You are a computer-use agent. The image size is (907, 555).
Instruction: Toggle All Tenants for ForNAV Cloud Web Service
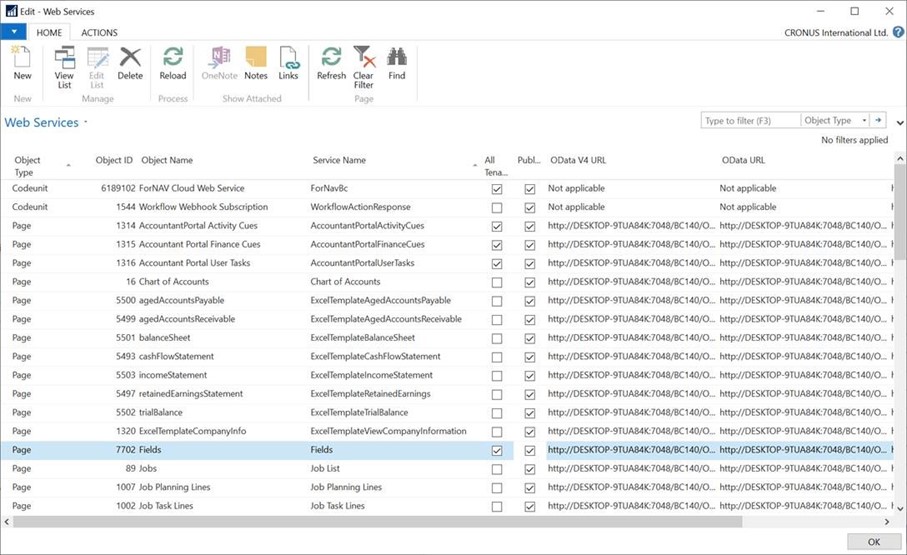(497, 189)
